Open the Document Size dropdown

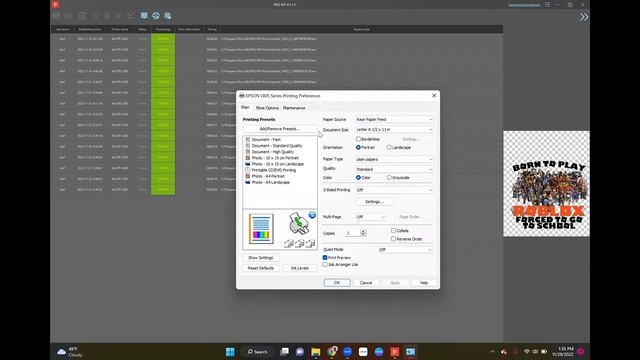394,129
